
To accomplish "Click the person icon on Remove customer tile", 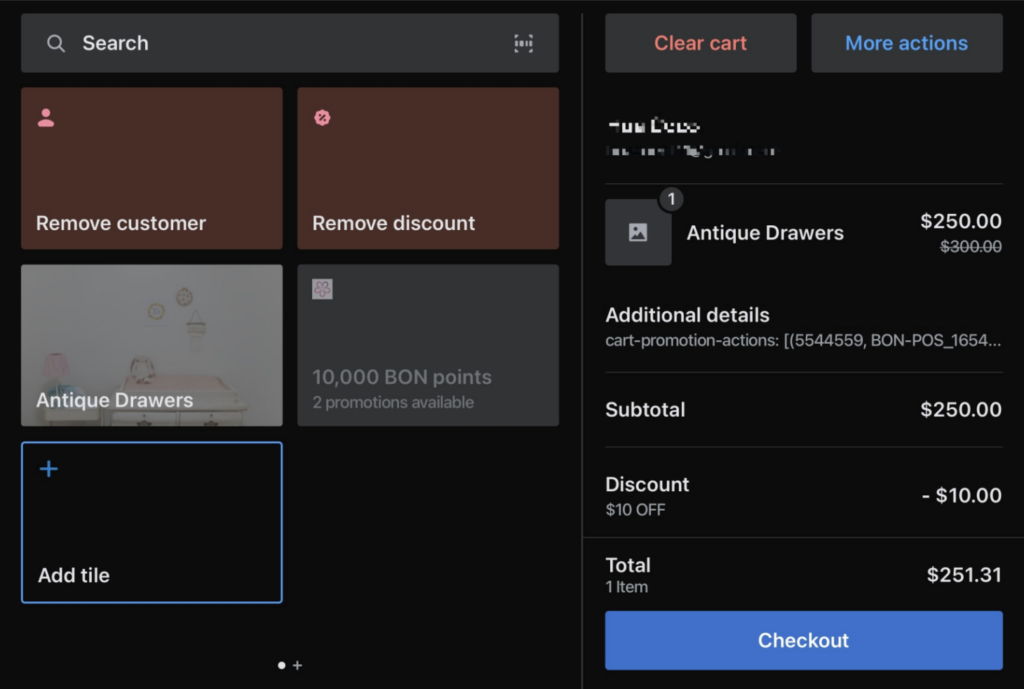I will click(x=46, y=118).
